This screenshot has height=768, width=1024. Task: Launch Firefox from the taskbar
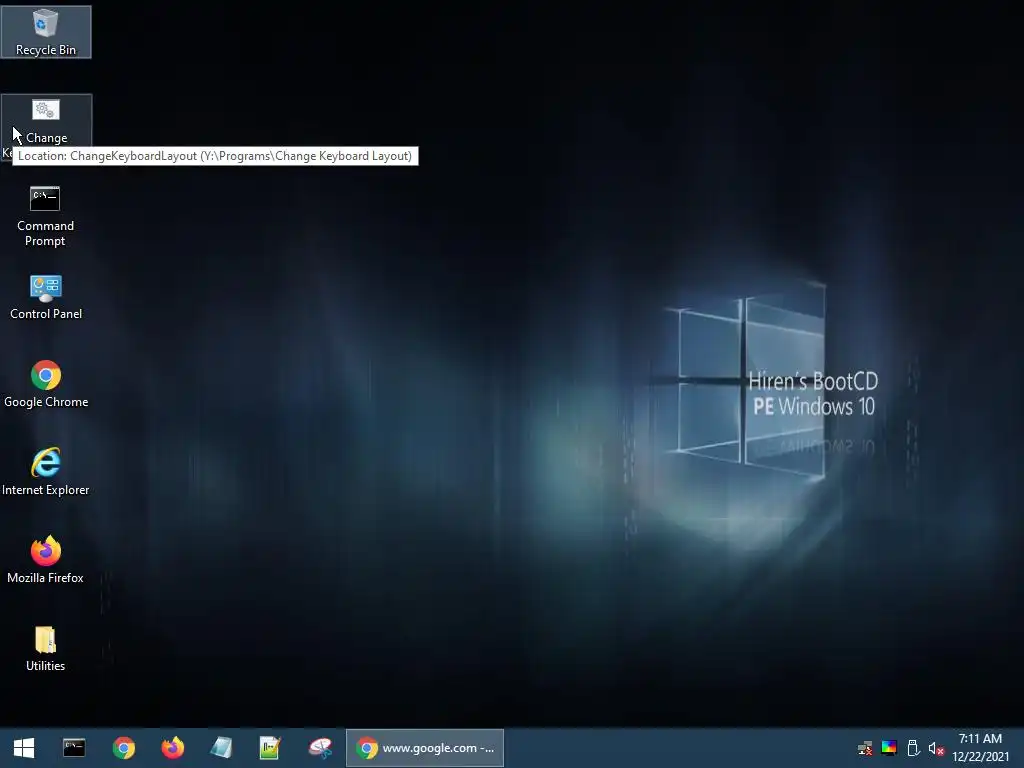(172, 748)
